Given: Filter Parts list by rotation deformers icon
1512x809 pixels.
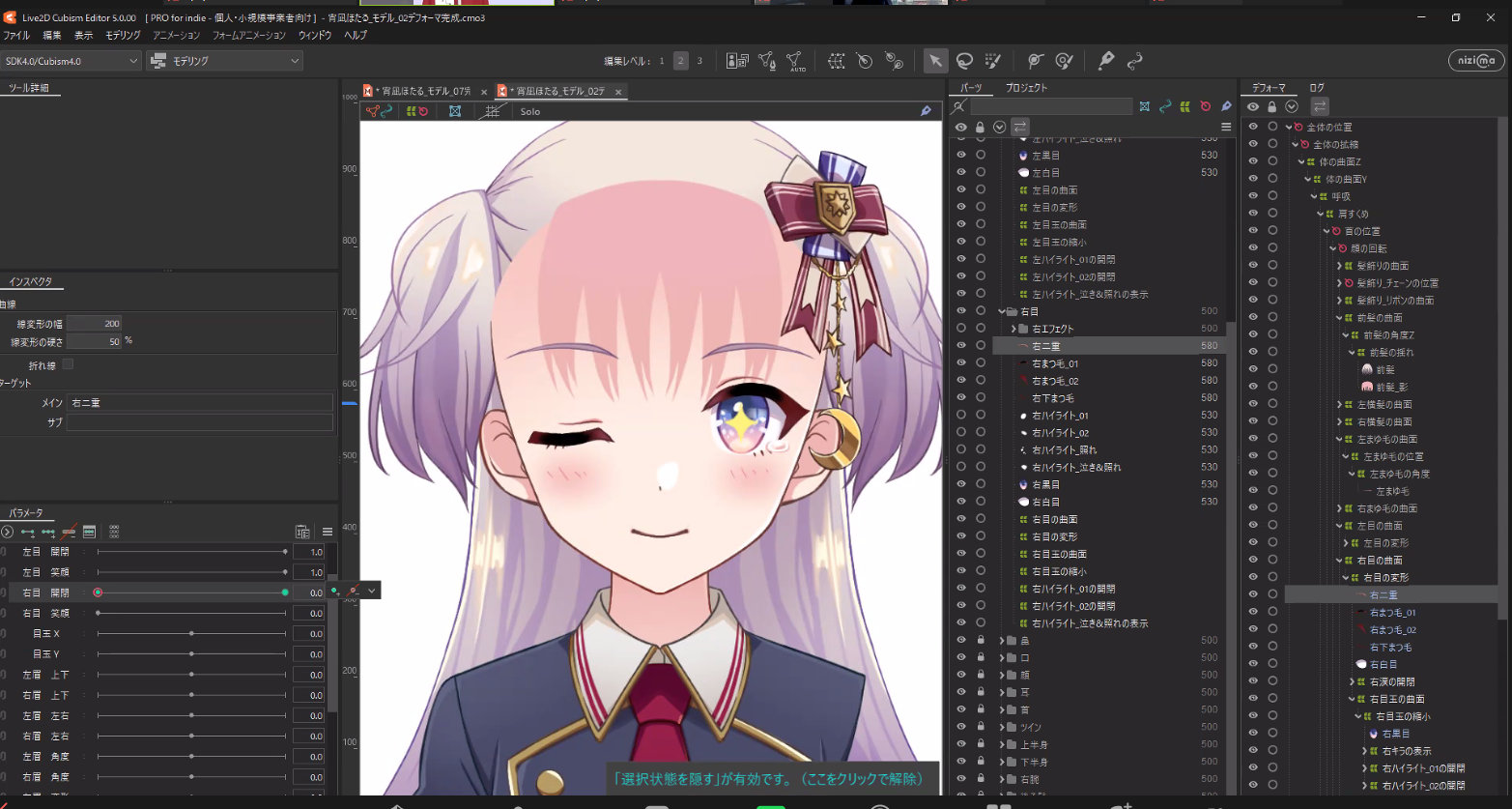Looking at the screenshot, I should [1206, 106].
